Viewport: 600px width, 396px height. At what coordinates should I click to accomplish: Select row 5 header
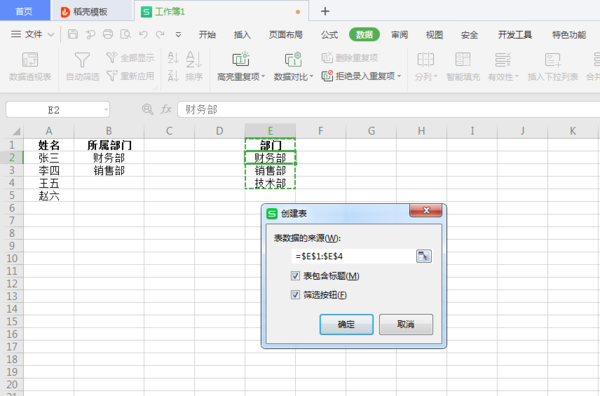tap(12, 196)
